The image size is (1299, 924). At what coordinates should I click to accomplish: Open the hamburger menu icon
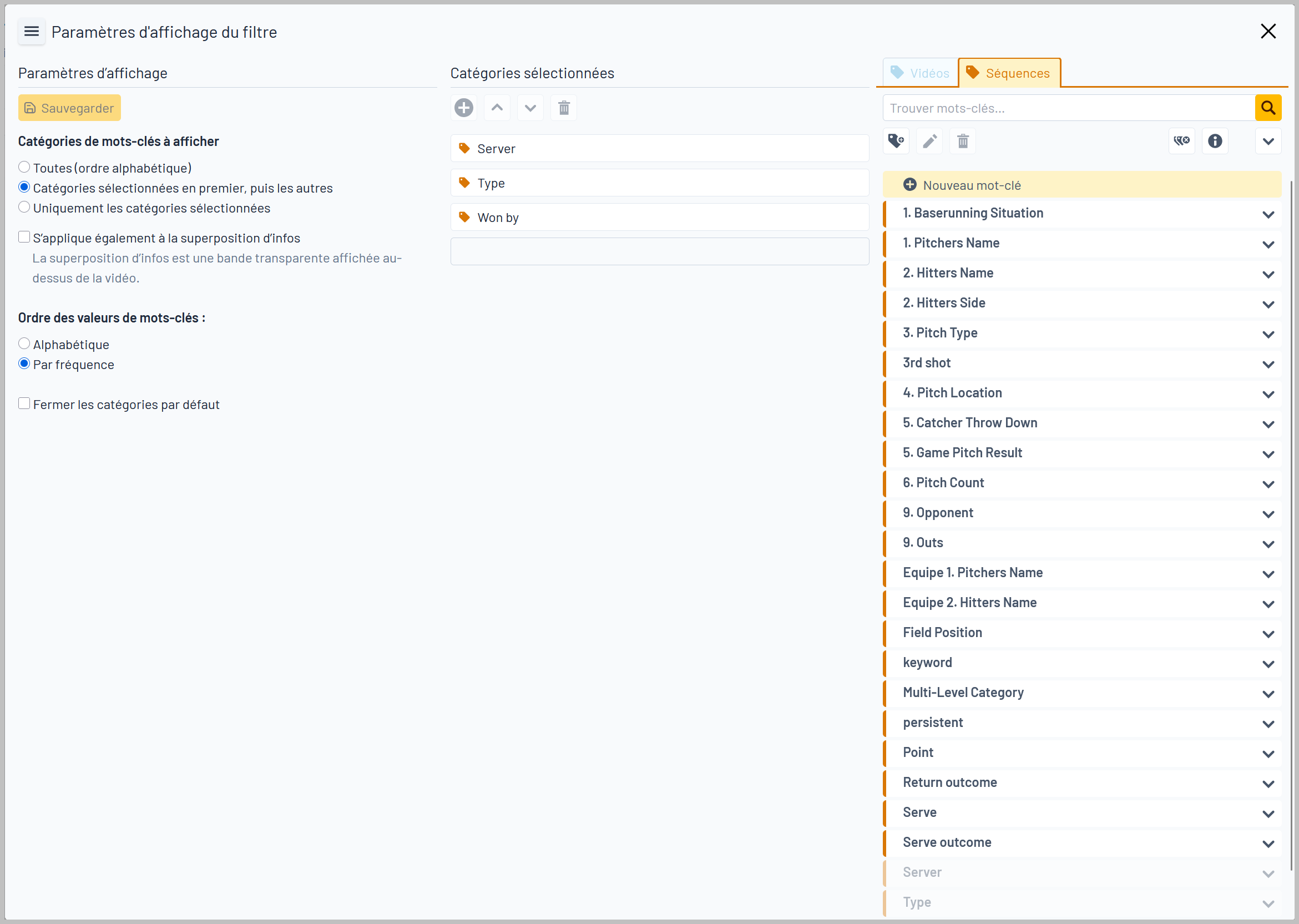[x=31, y=31]
